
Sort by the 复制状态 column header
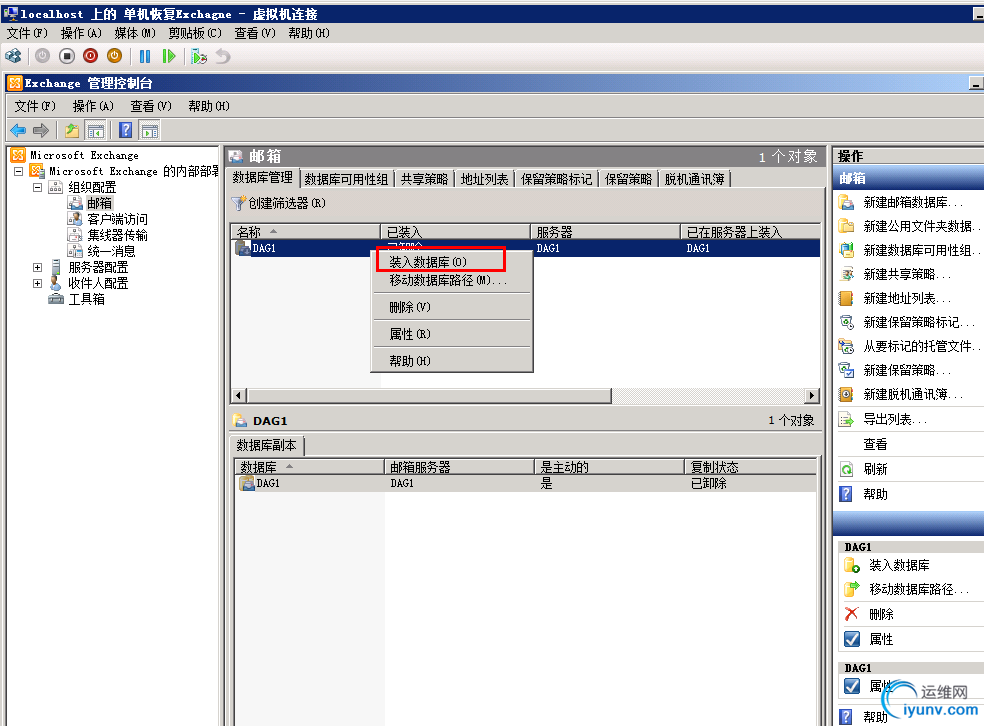(751, 467)
